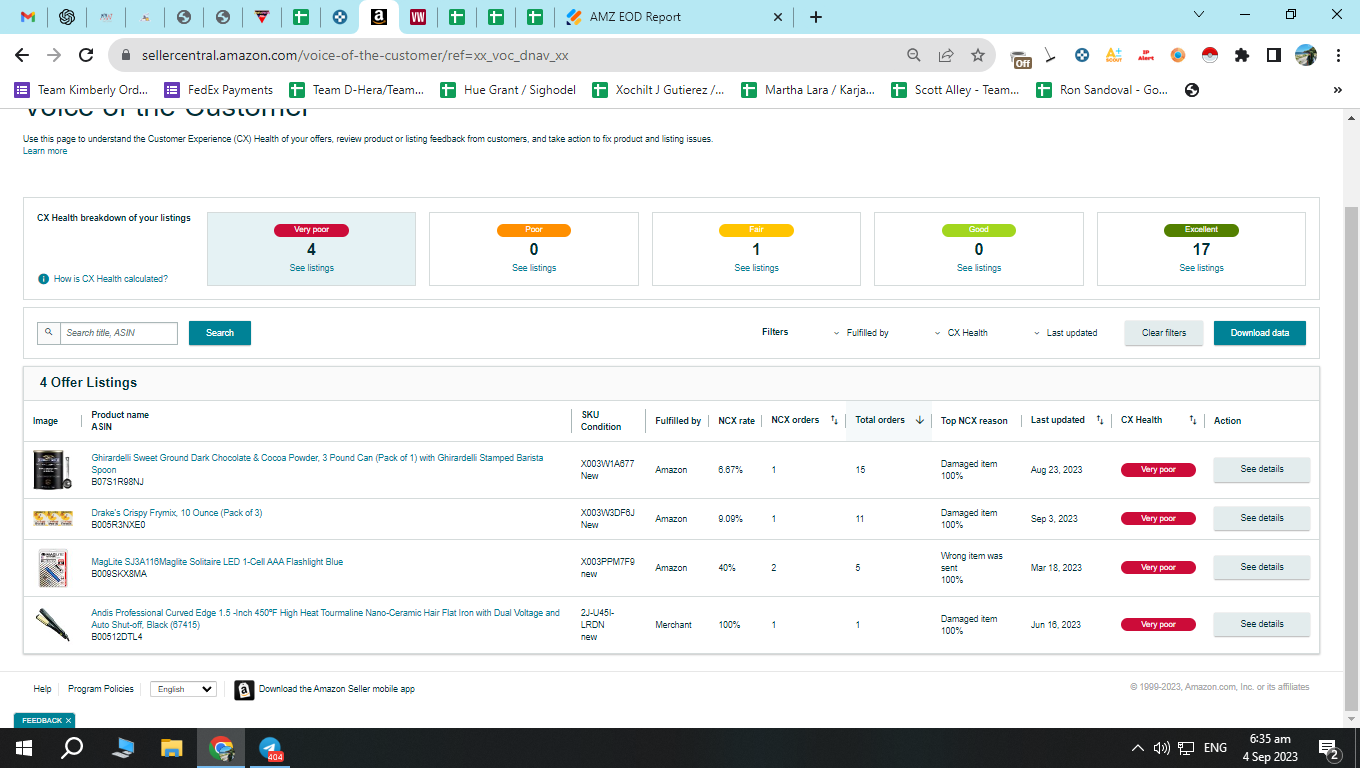This screenshot has width=1360, height=768.
Task: Open the Gmail browser tab
Action: [28, 17]
